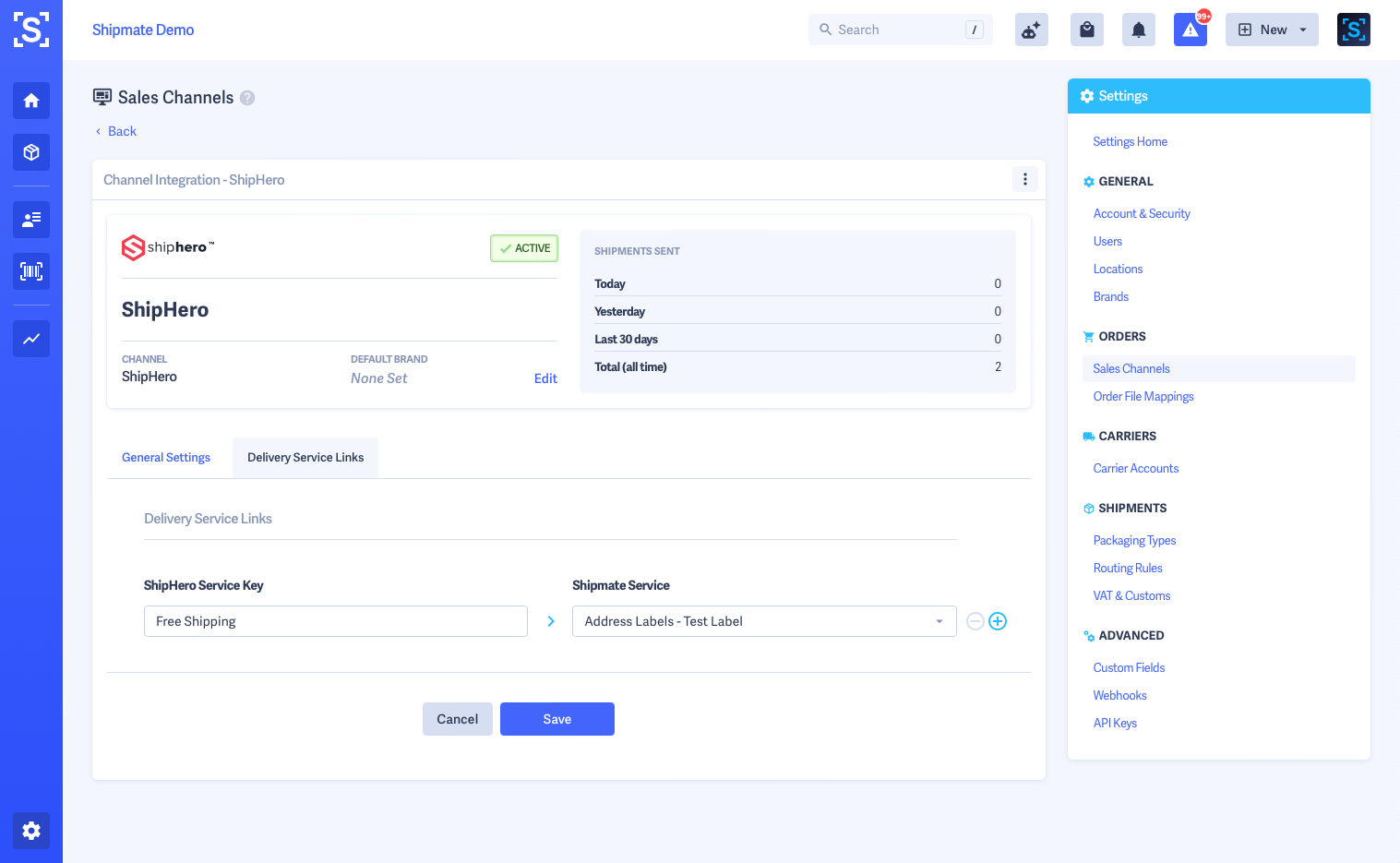Click the 'Last 30 days' shipments row
Image resolution: width=1400 pixels, height=863 pixels.
point(797,339)
